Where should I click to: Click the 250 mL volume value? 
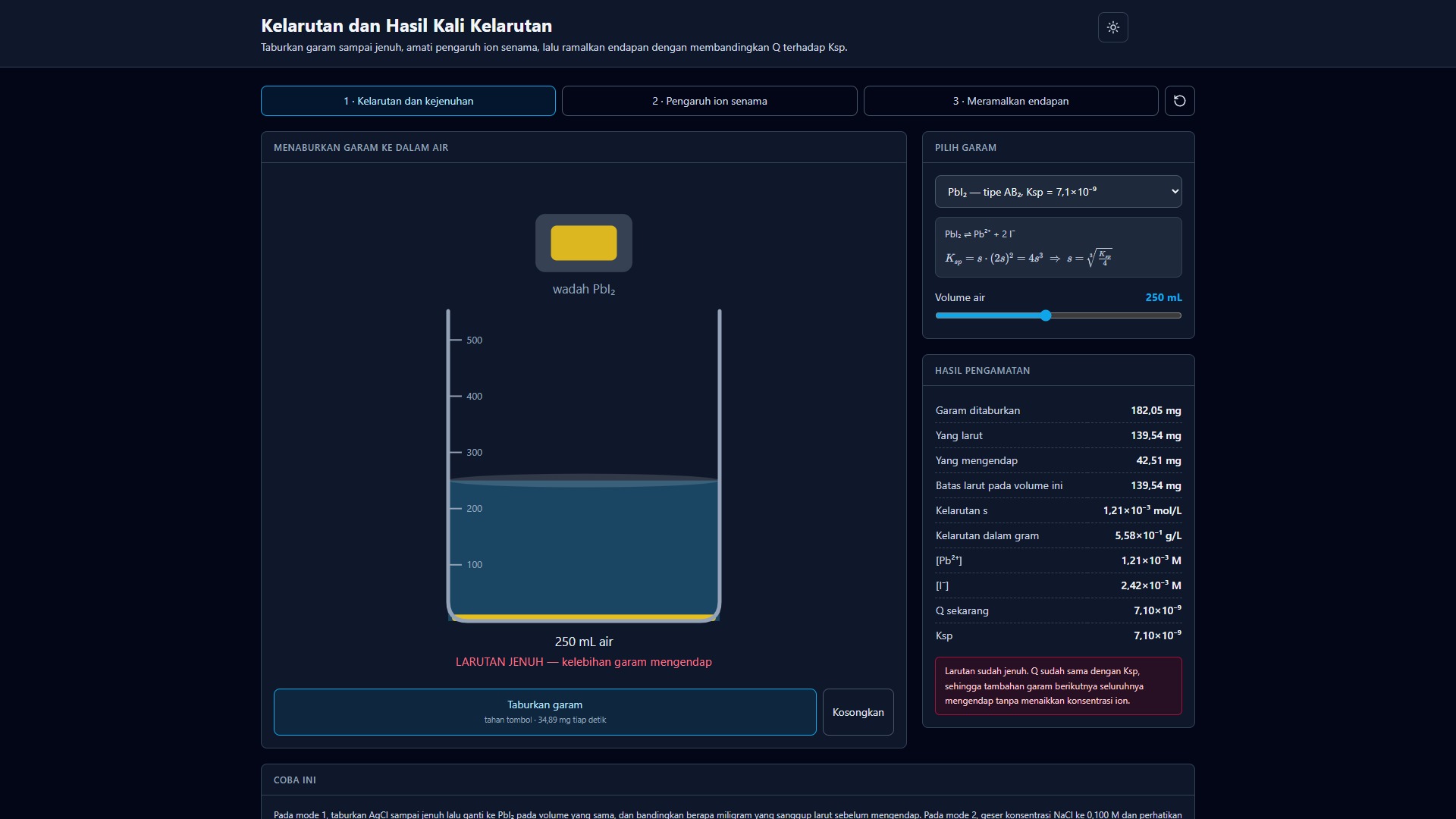pos(1163,297)
